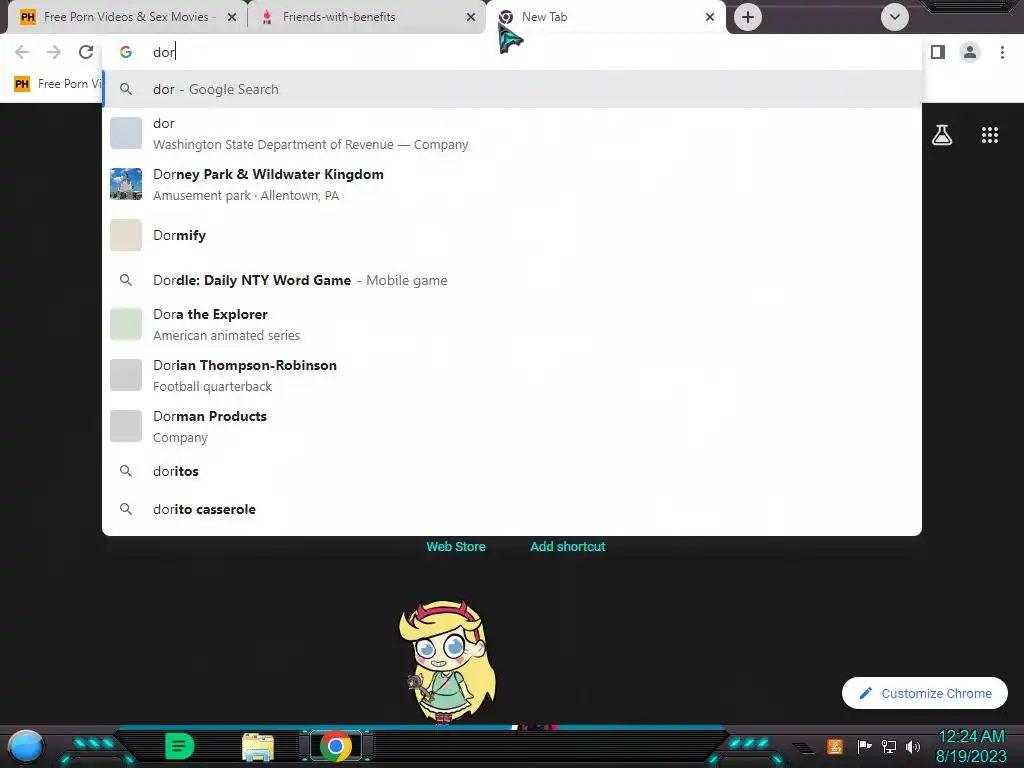Click the browser Forward arrow
Viewport: 1024px width, 768px height.
(54, 52)
